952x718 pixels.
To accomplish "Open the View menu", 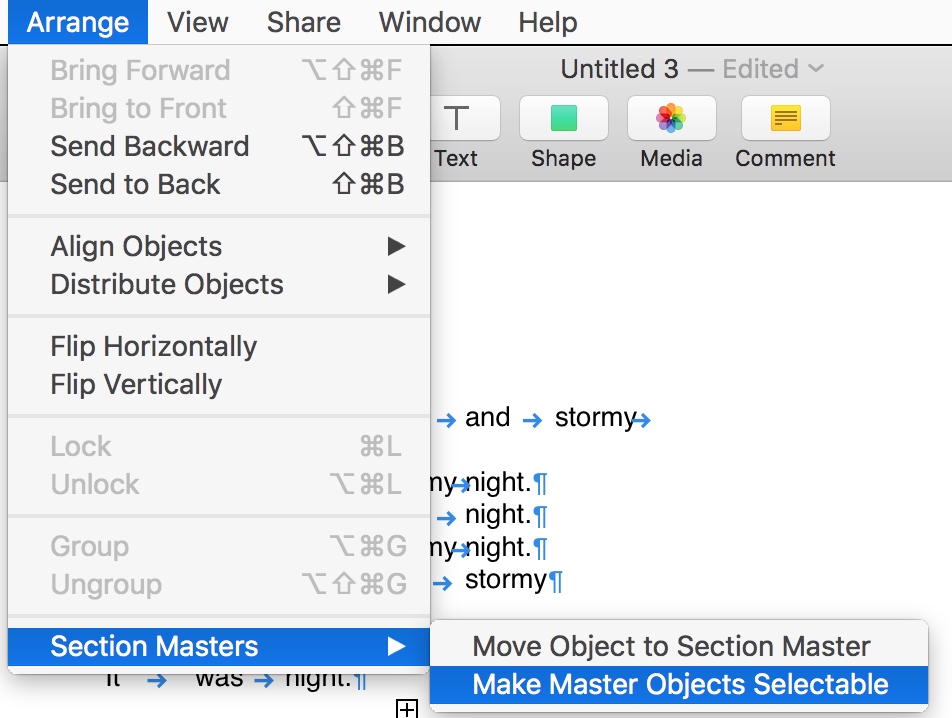I will [x=198, y=22].
